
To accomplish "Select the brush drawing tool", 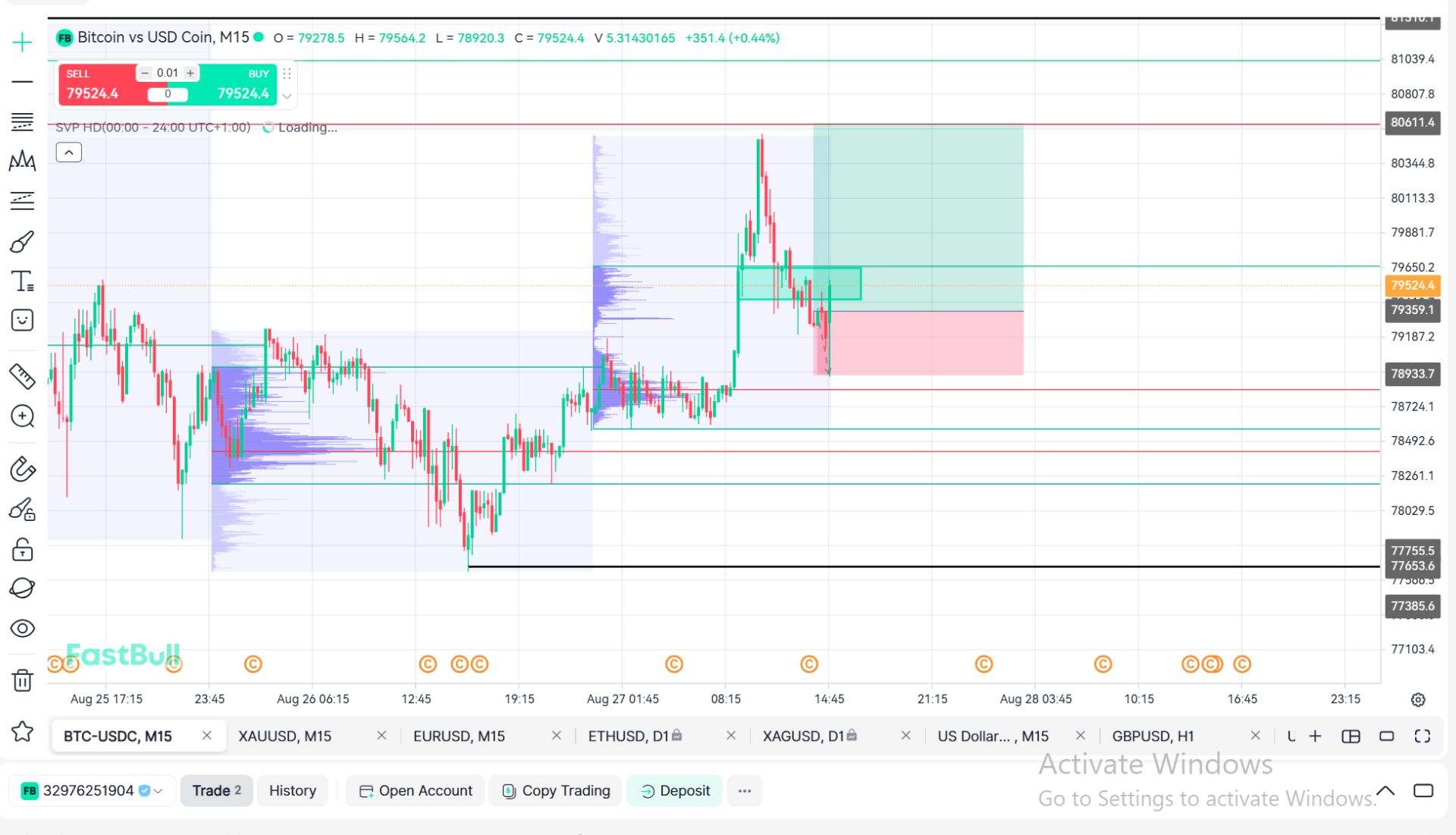I will tap(22, 242).
